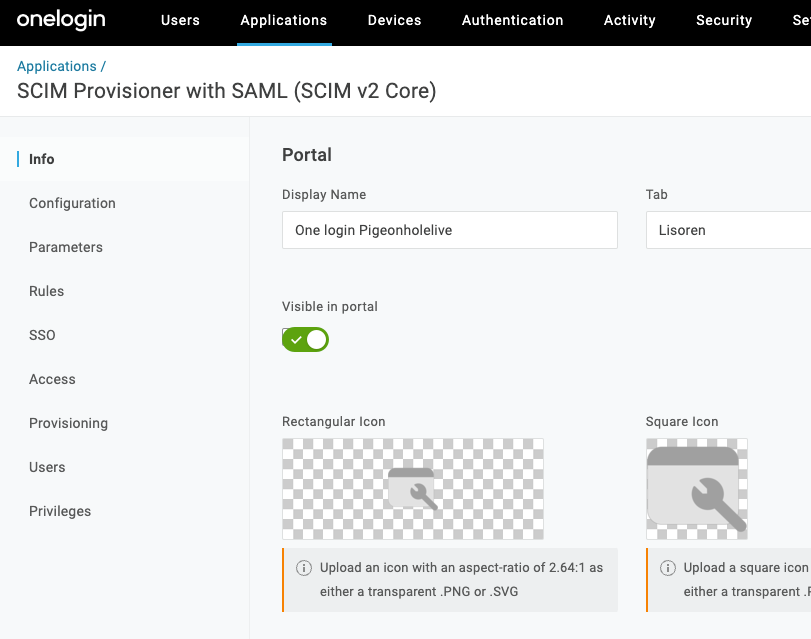Open the Authentication navigation menu

(x=513, y=20)
